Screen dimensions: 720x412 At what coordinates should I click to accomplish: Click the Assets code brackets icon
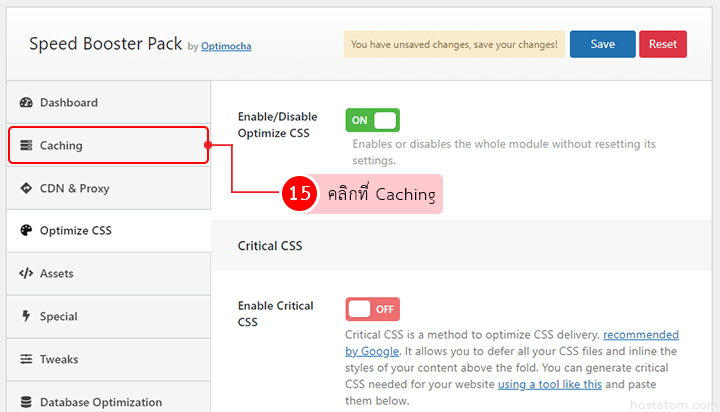click(26, 274)
